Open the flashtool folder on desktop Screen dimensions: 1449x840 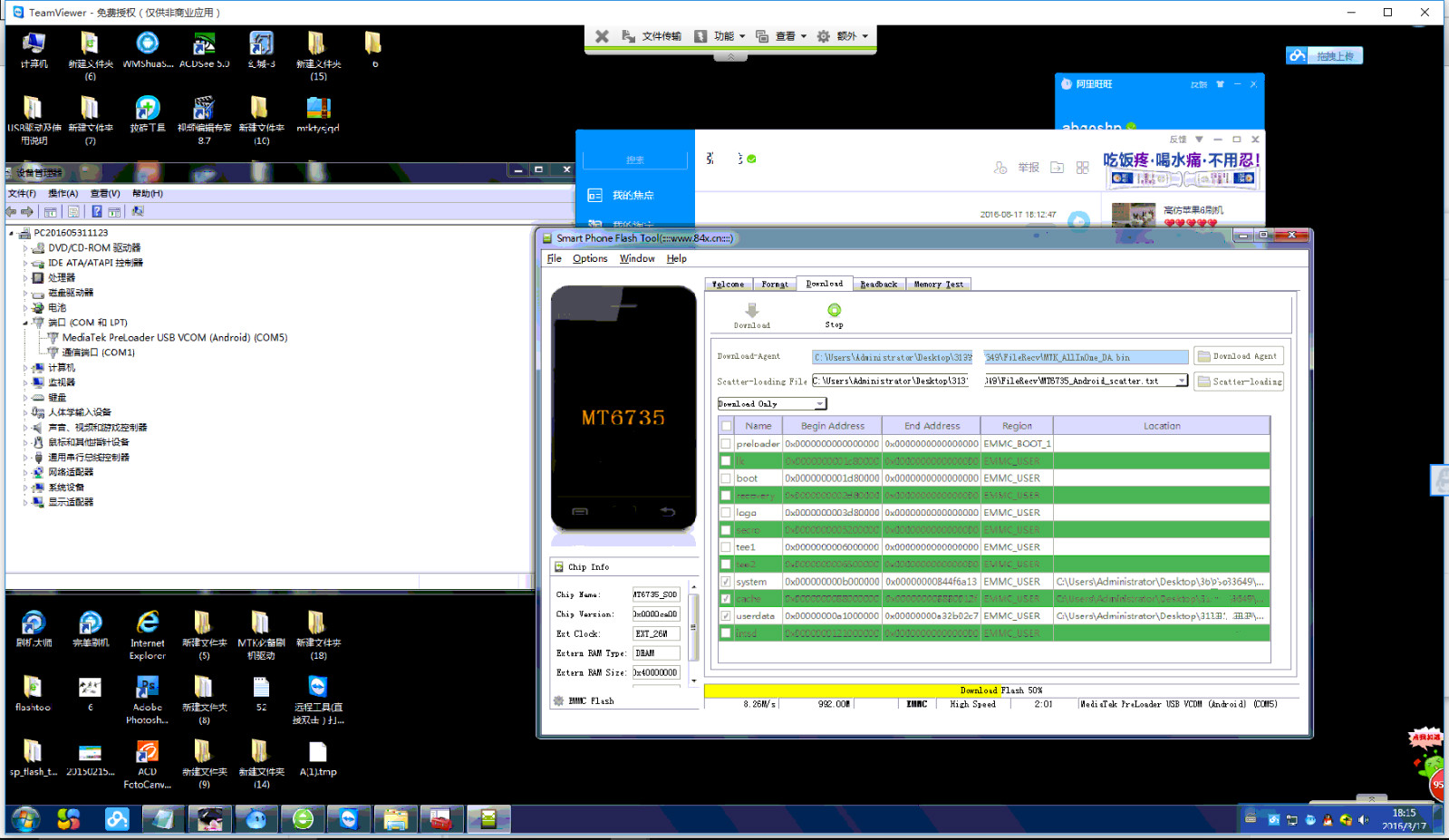click(x=33, y=693)
